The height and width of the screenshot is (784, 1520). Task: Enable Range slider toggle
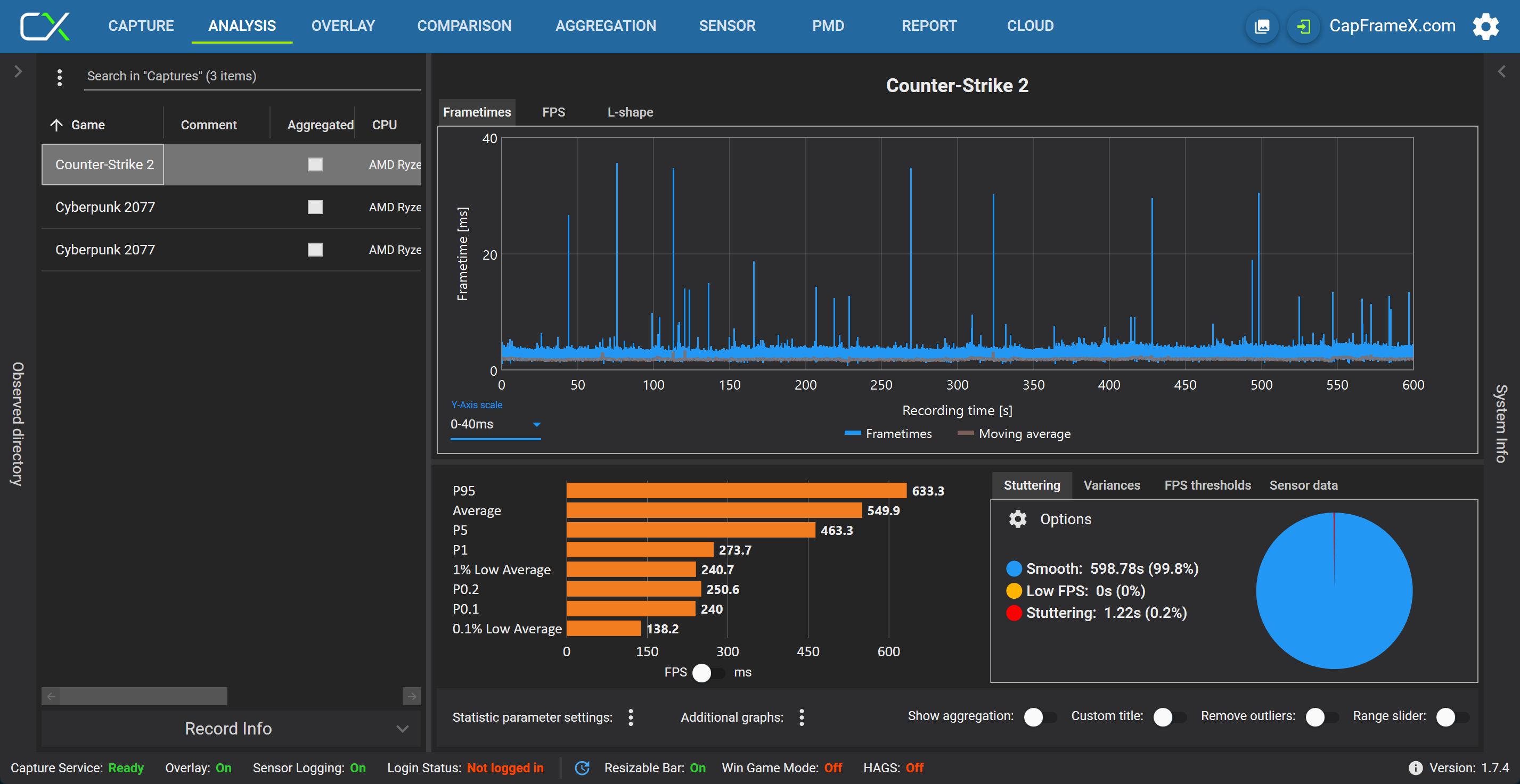pyautogui.click(x=1453, y=717)
